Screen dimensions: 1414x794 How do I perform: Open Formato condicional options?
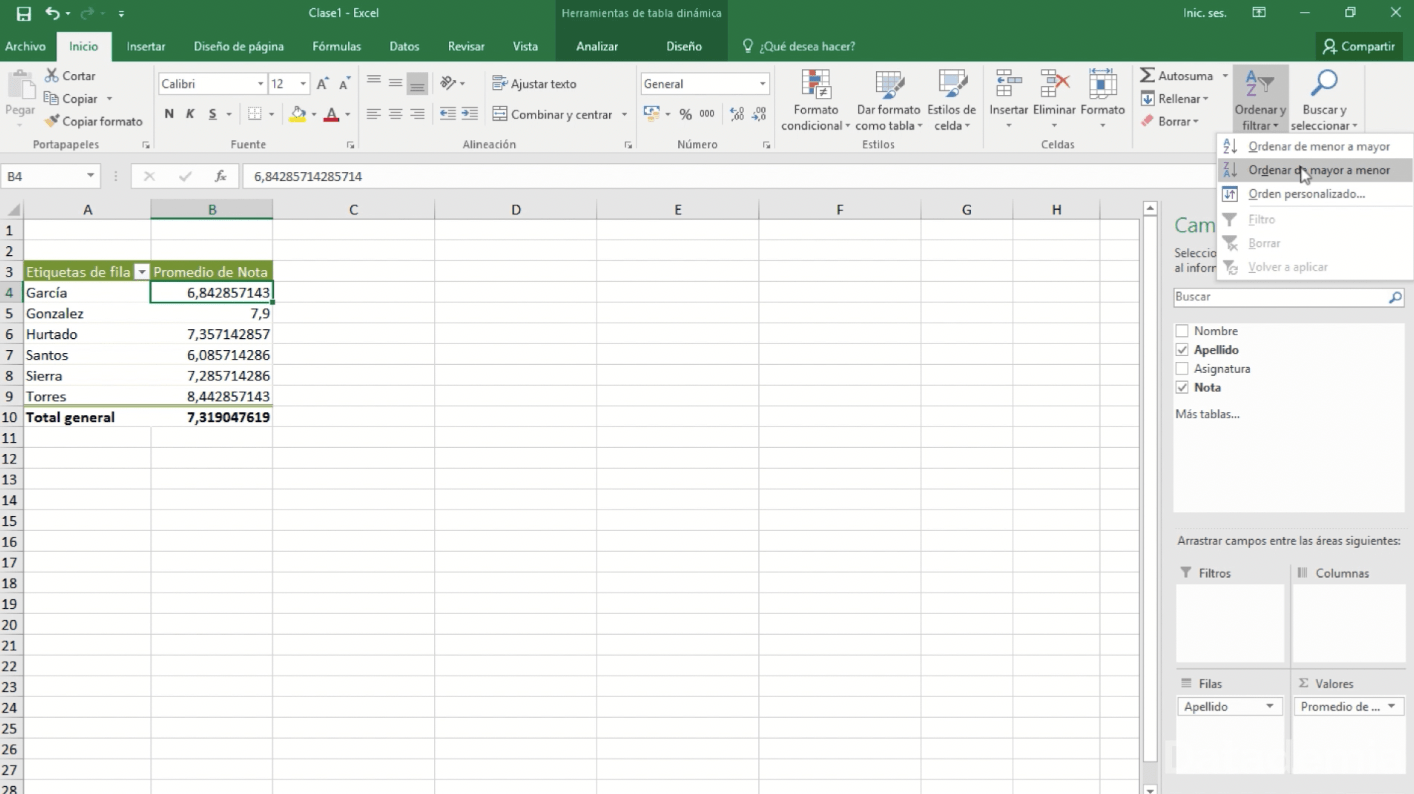coord(814,99)
